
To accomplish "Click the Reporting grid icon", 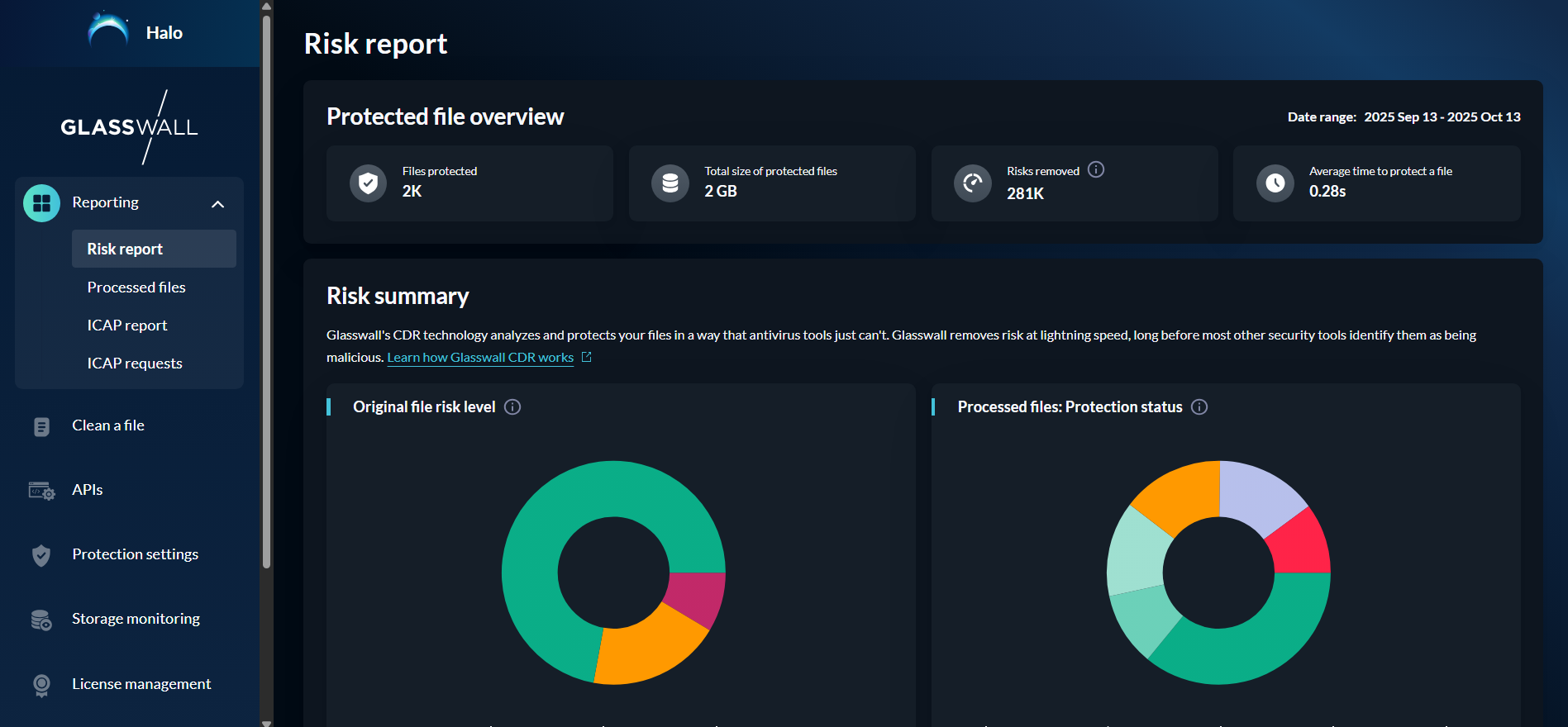I will coord(41,203).
